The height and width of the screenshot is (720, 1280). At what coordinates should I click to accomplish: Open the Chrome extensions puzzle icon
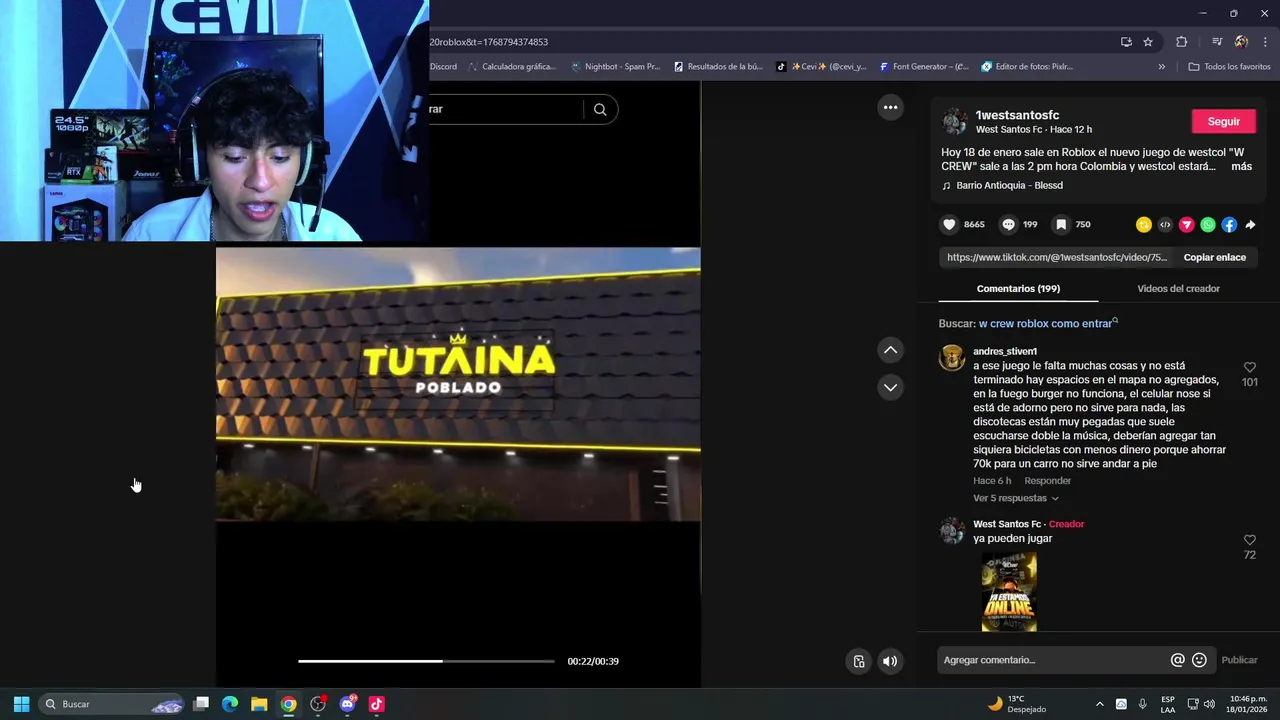pyautogui.click(x=1181, y=42)
